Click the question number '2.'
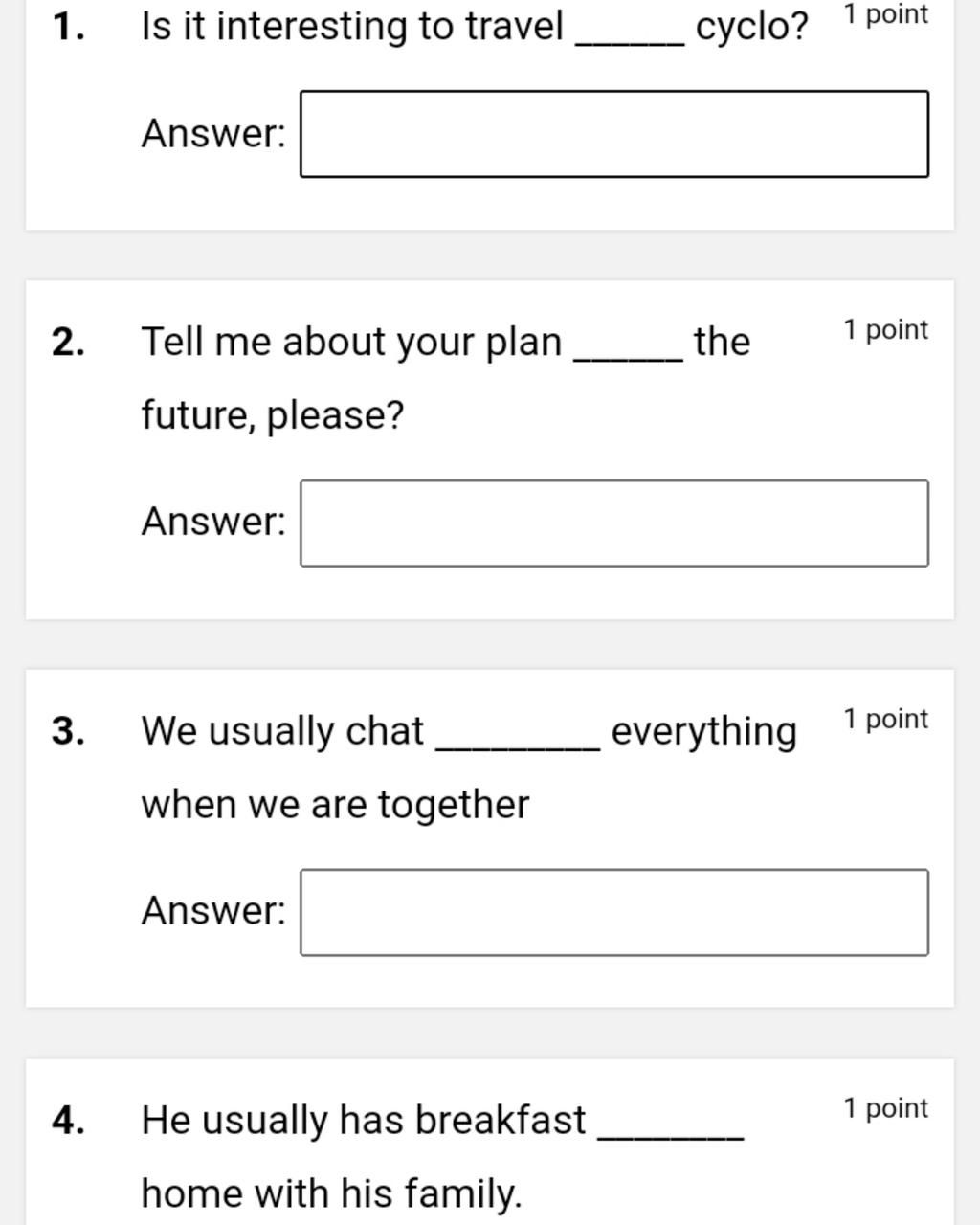Screen dimensions: 980x1225 tap(68, 342)
